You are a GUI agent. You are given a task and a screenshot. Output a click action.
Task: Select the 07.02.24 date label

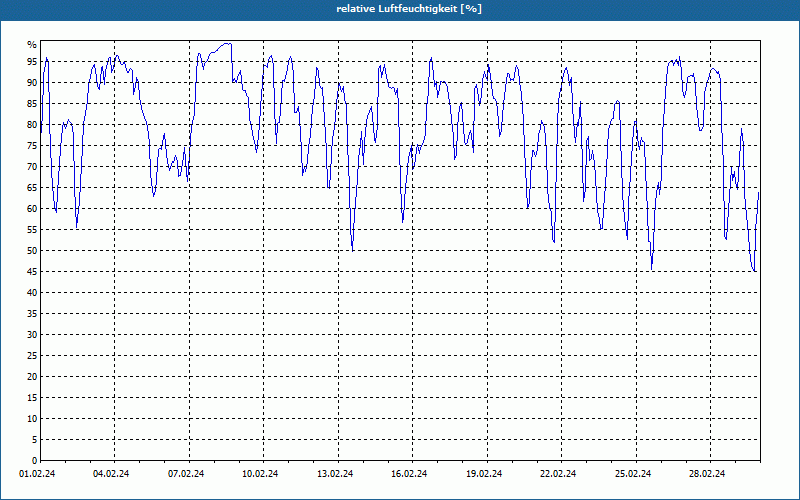click(x=186, y=474)
